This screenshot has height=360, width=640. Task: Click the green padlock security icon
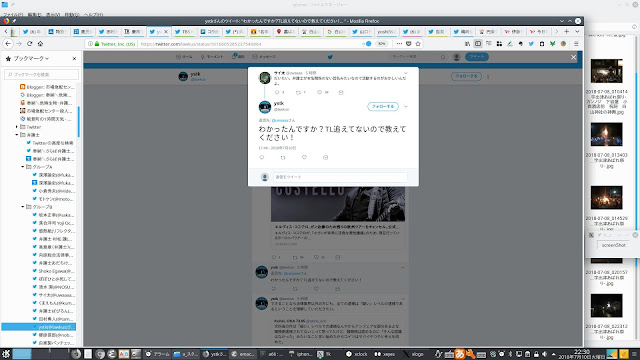click(97, 44)
